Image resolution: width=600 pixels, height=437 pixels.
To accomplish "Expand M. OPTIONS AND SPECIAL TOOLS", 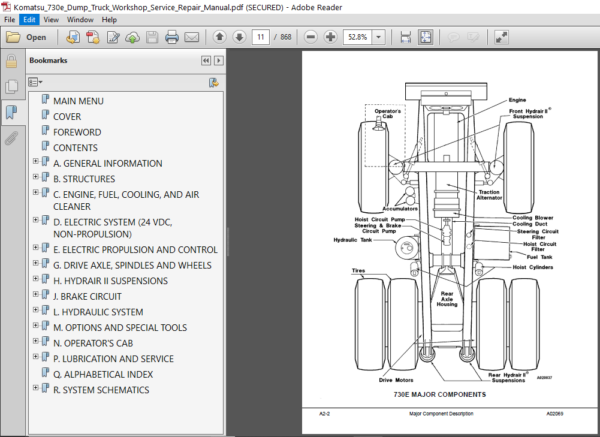I will (35, 326).
